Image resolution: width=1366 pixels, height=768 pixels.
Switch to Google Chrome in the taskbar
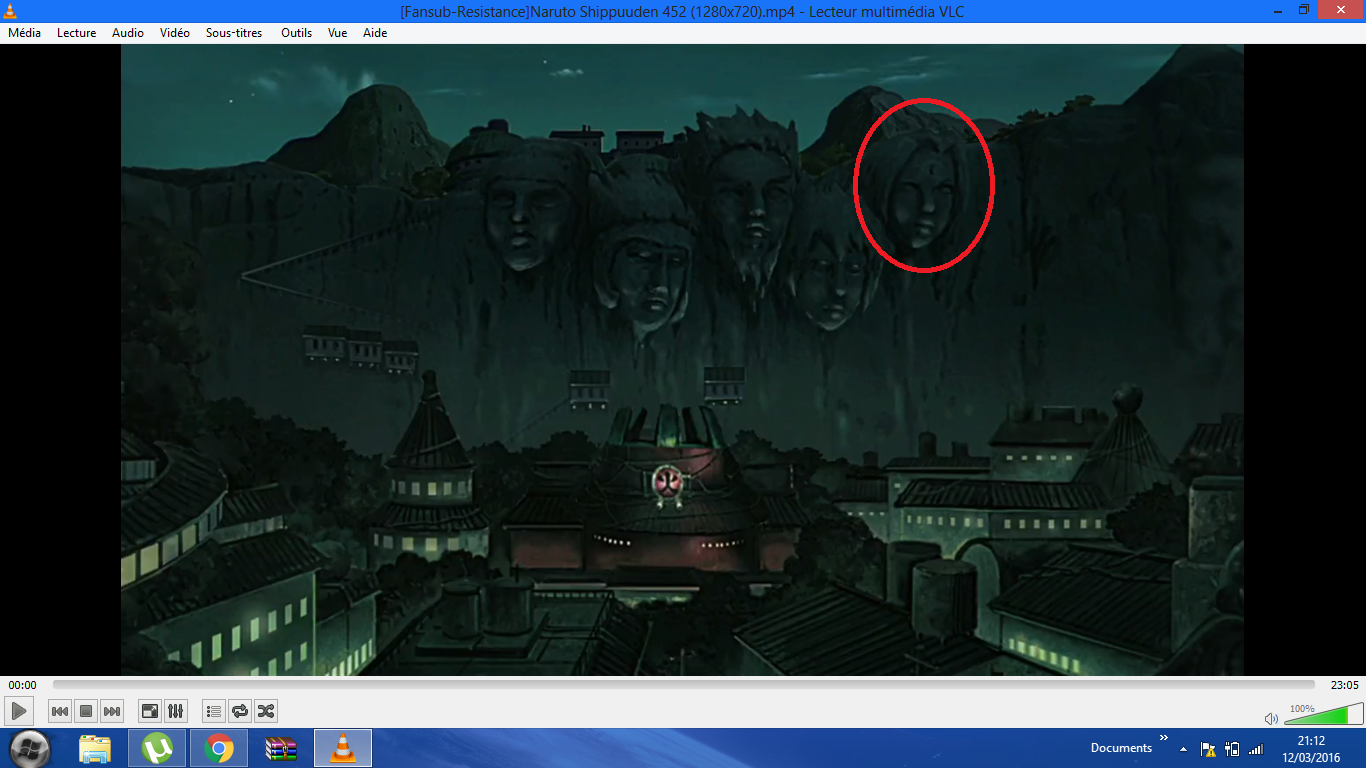click(219, 748)
